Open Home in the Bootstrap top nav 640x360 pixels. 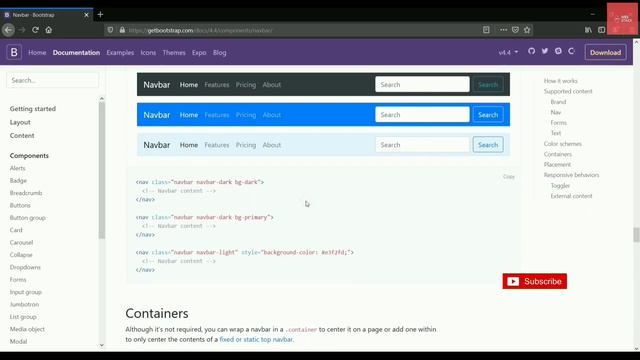click(37, 53)
